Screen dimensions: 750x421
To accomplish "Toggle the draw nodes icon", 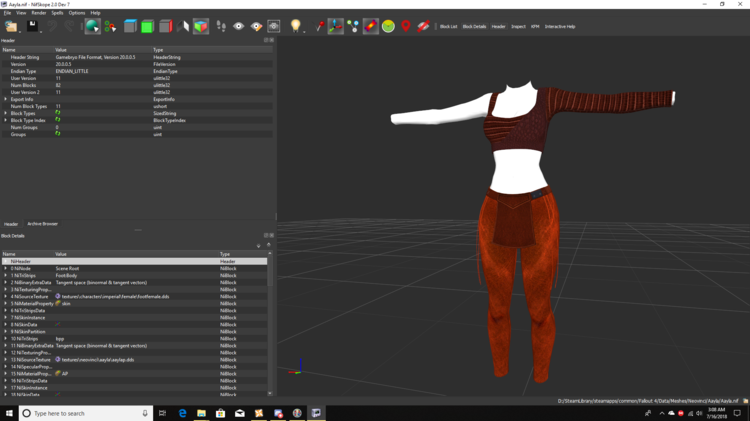I will (353, 26).
